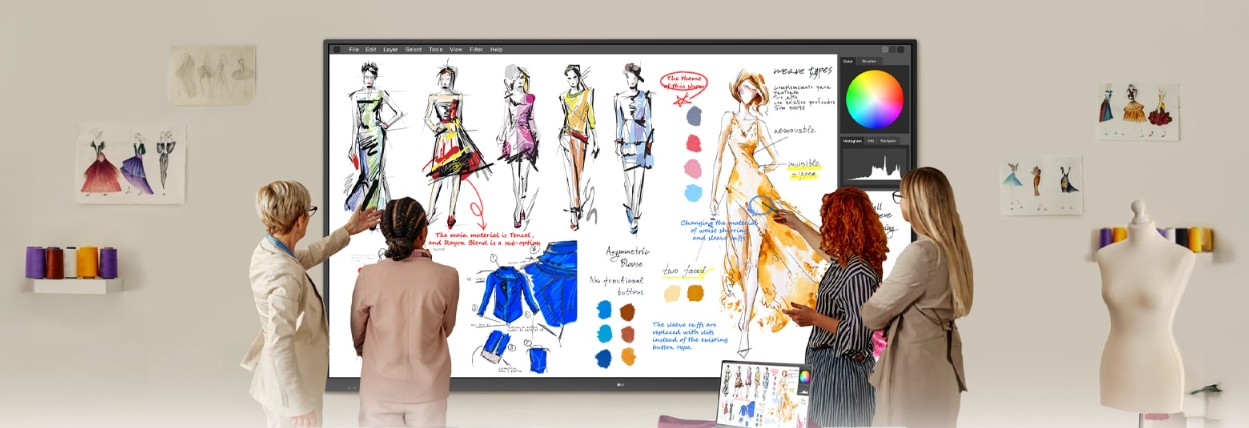Open the File menu

point(354,49)
